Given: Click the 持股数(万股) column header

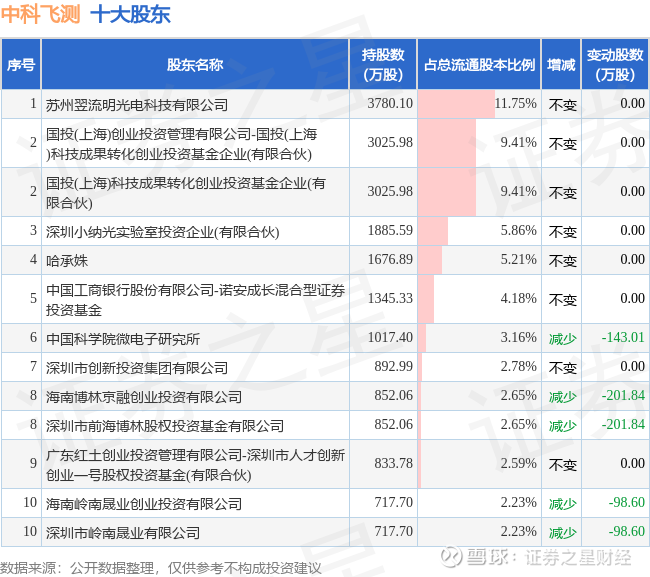Looking at the screenshot, I should [x=383, y=65].
